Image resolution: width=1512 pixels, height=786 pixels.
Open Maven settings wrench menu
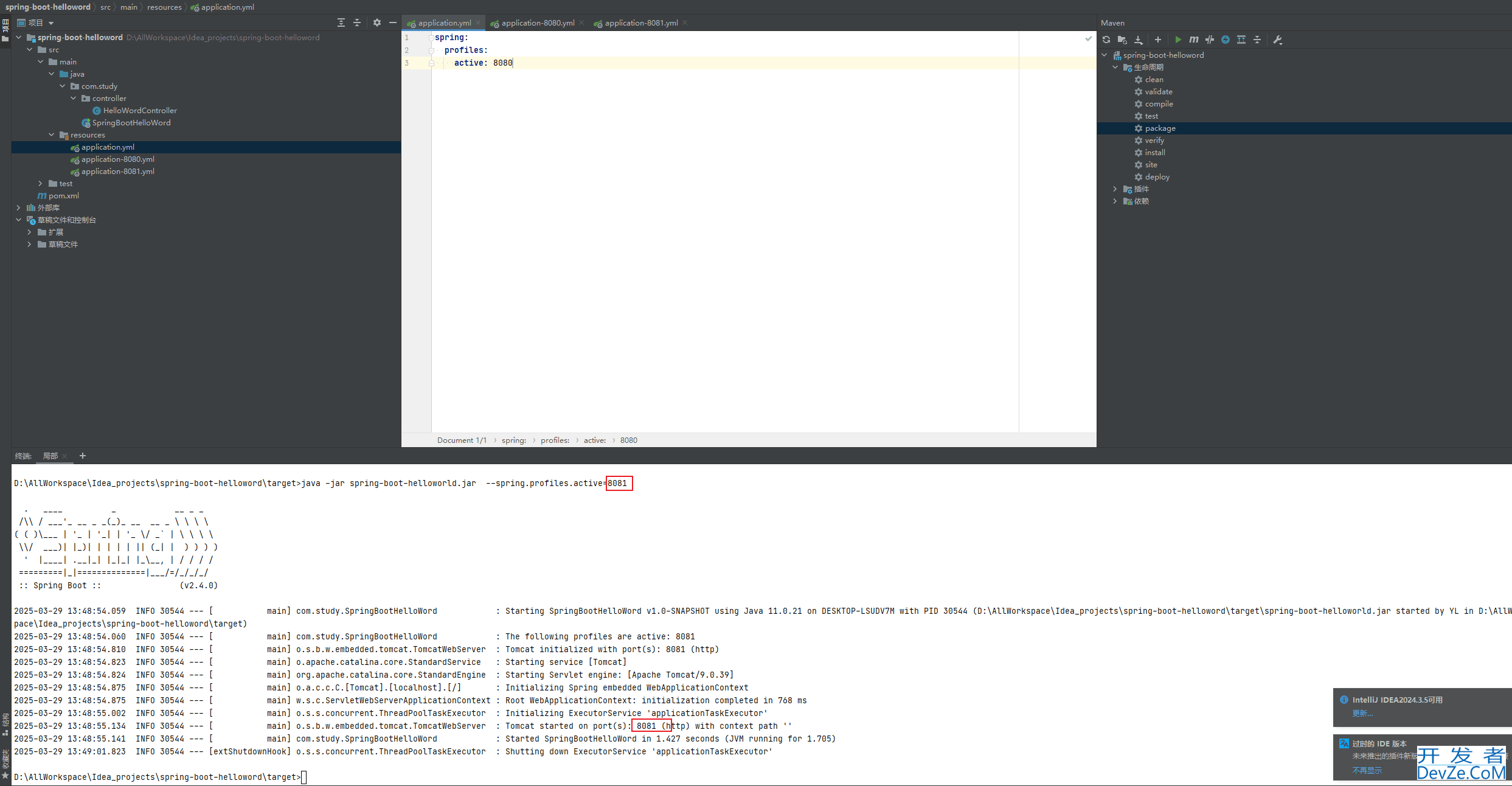coord(1277,40)
